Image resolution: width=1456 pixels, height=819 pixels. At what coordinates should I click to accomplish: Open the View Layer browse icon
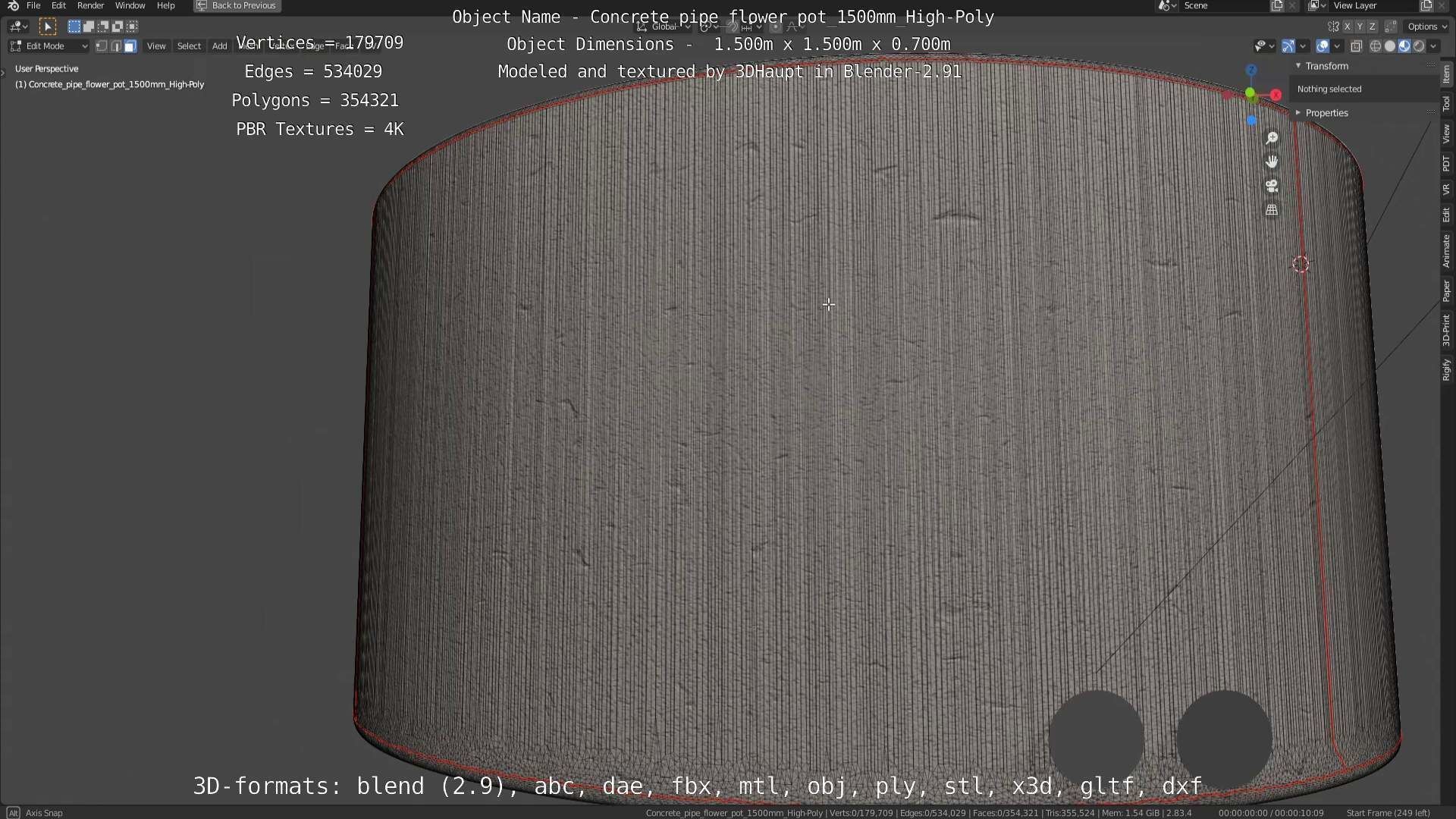coord(1316,5)
